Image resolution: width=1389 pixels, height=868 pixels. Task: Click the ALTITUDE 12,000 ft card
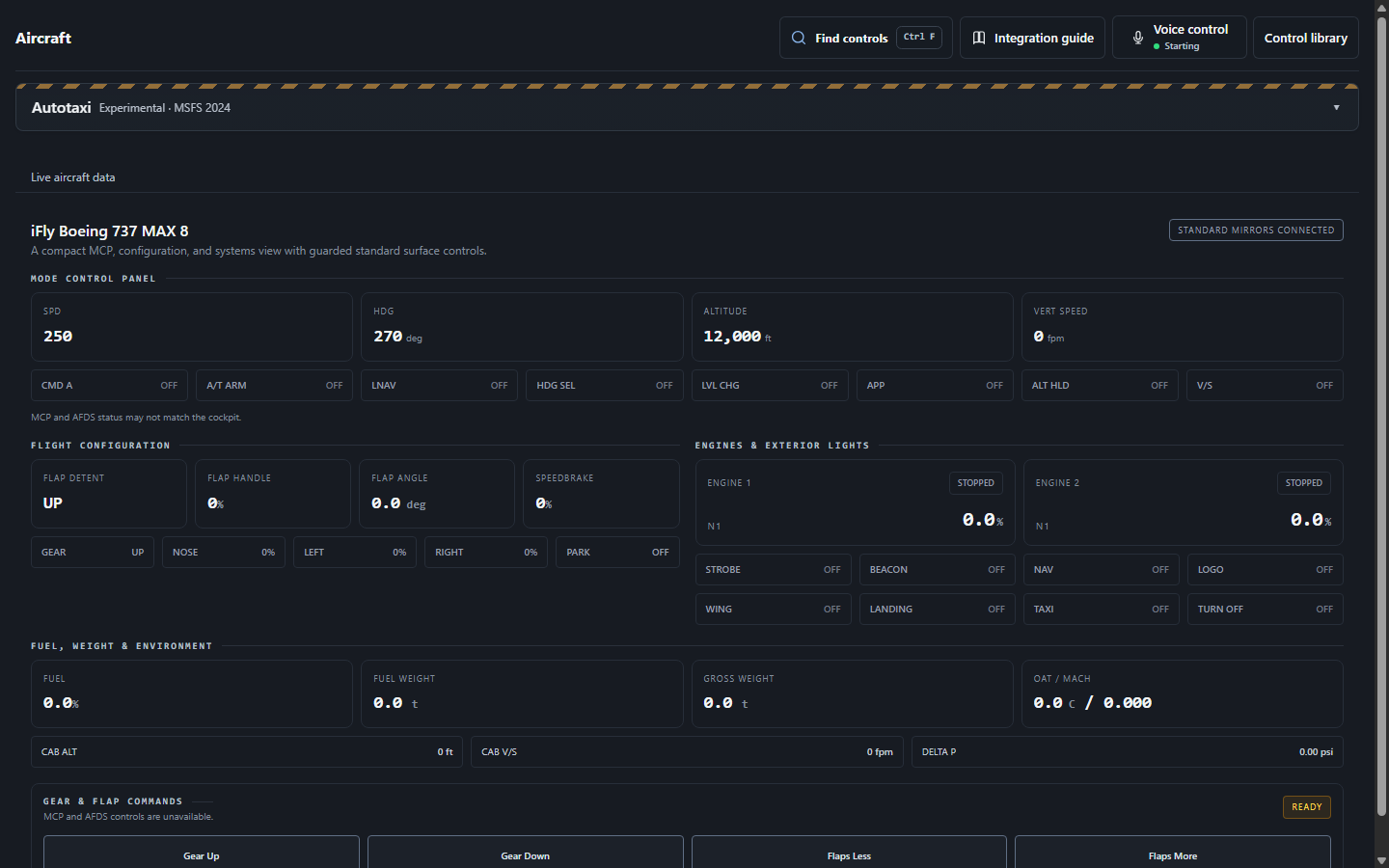(853, 327)
